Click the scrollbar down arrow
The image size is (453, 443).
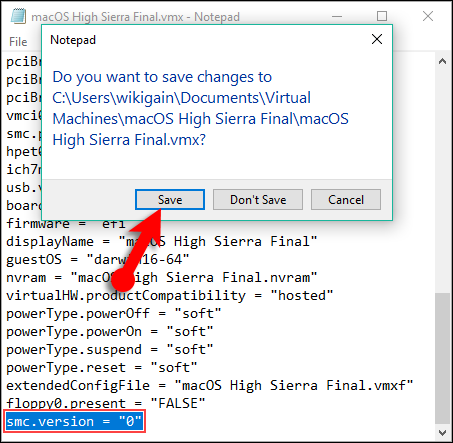[442, 433]
